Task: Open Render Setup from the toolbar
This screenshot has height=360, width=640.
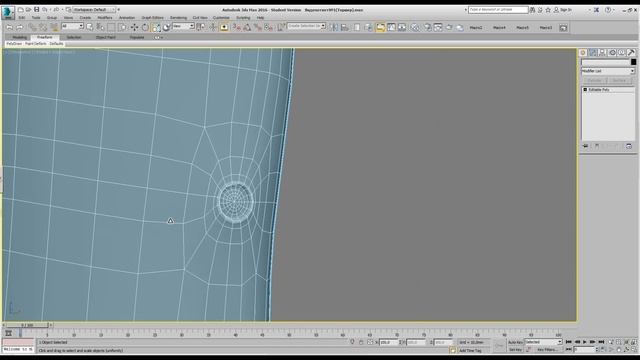Action: (x=427, y=27)
